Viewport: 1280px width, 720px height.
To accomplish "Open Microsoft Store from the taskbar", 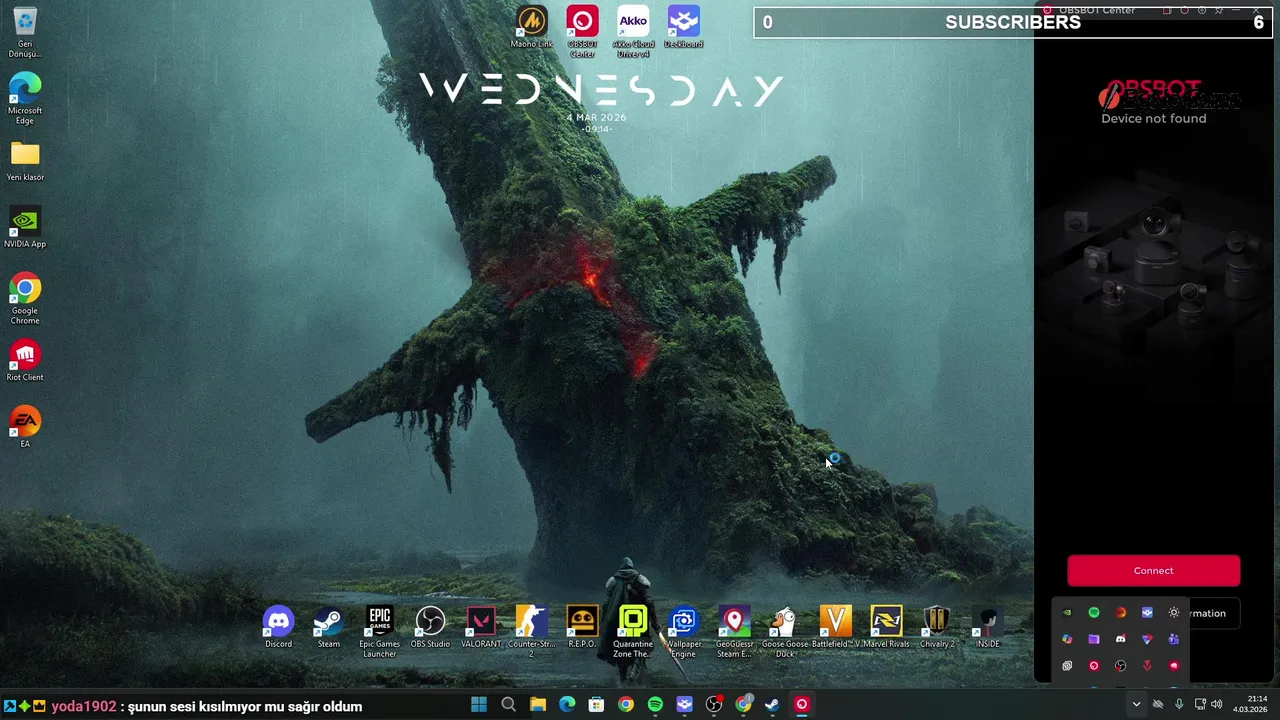I will (x=596, y=705).
